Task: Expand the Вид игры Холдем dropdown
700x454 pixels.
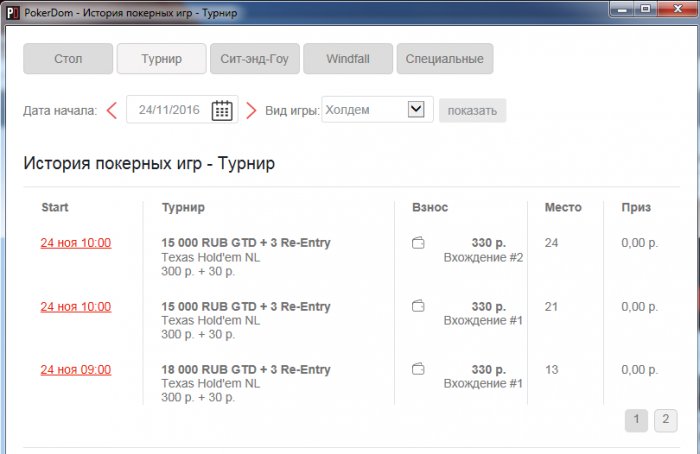Action: pyautogui.click(x=416, y=109)
